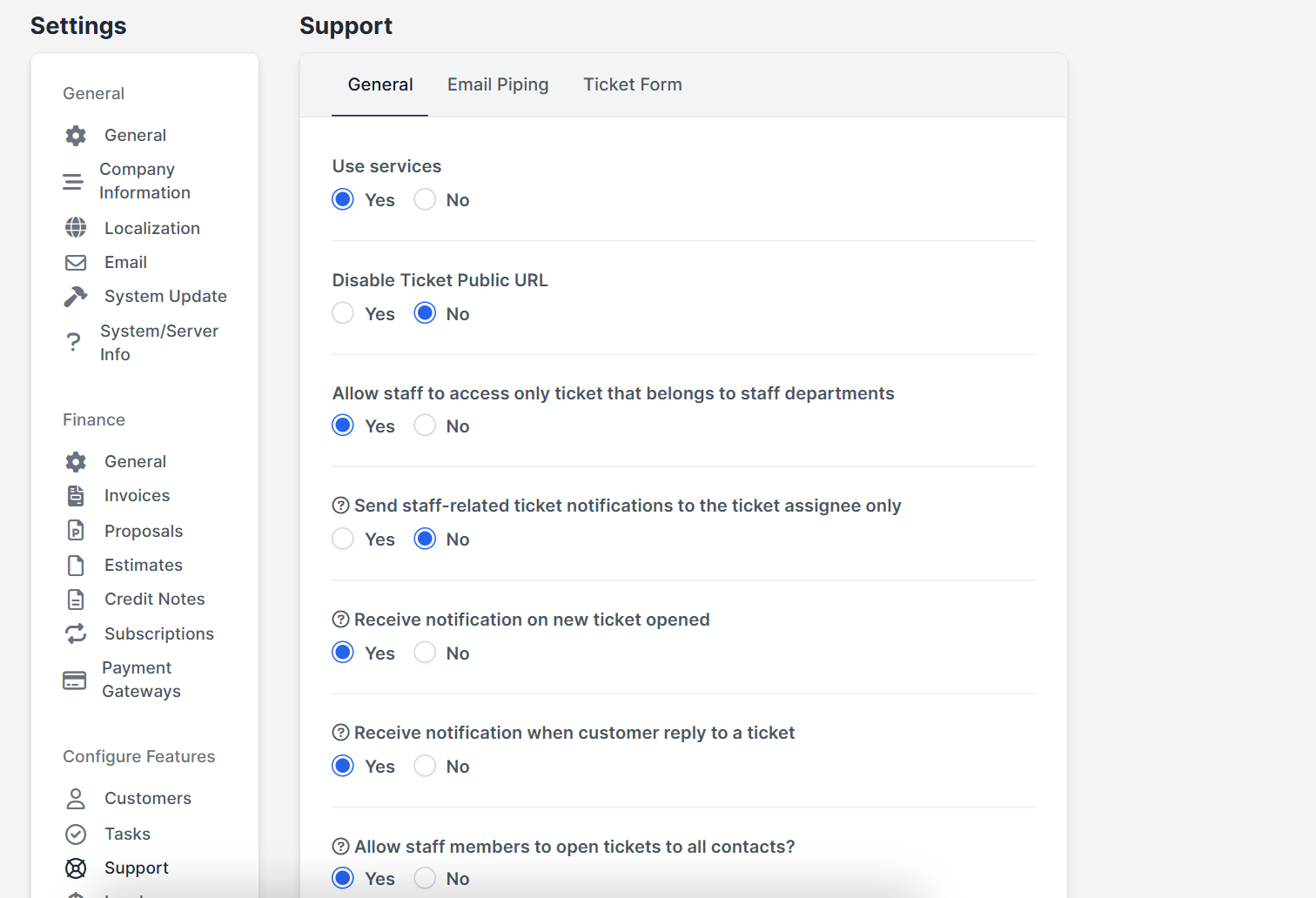The image size is (1316, 898).
Task: Select No for staff open tickets to all contacts
Action: click(425, 878)
